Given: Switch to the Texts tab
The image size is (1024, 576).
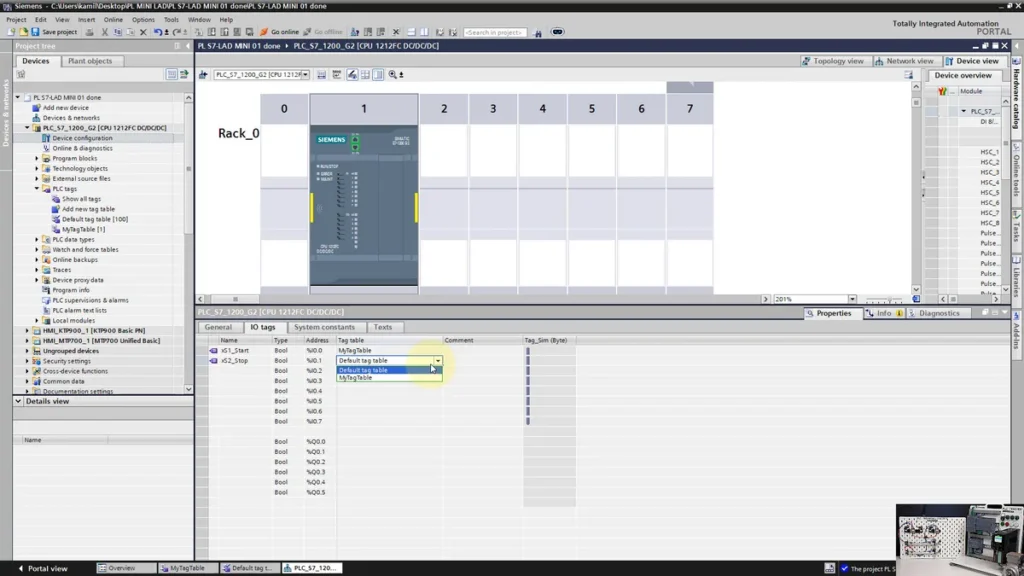Looking at the screenshot, I should [x=383, y=327].
